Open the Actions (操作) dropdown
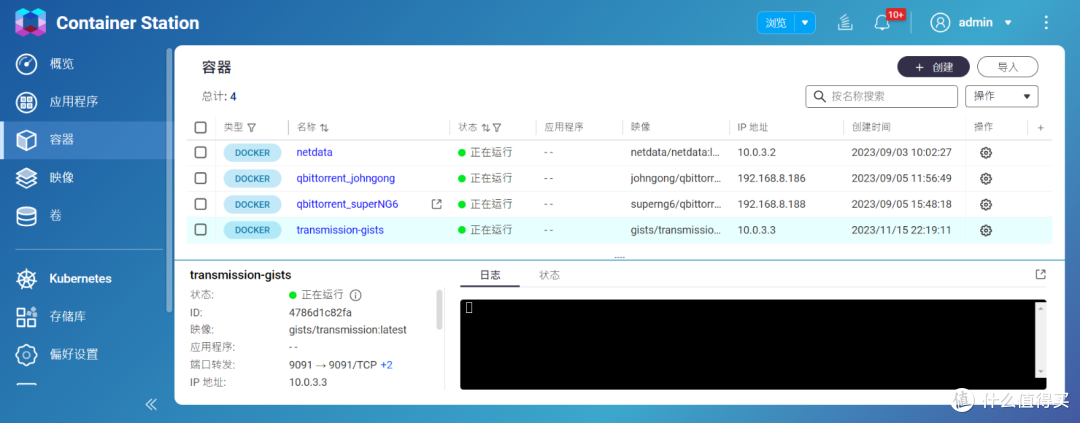The width and height of the screenshot is (1080, 423). [x=1001, y=96]
